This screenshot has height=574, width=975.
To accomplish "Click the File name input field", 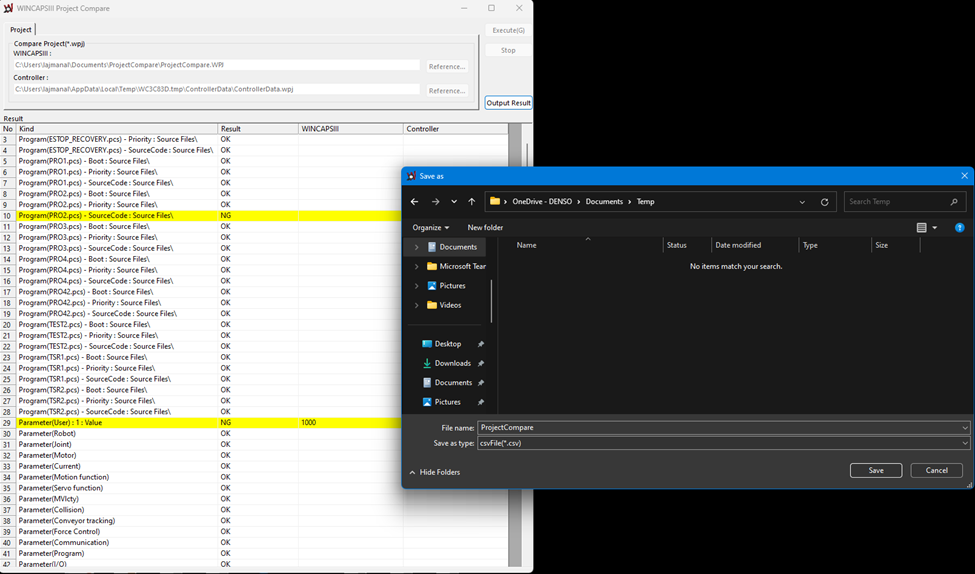I will [719, 428].
